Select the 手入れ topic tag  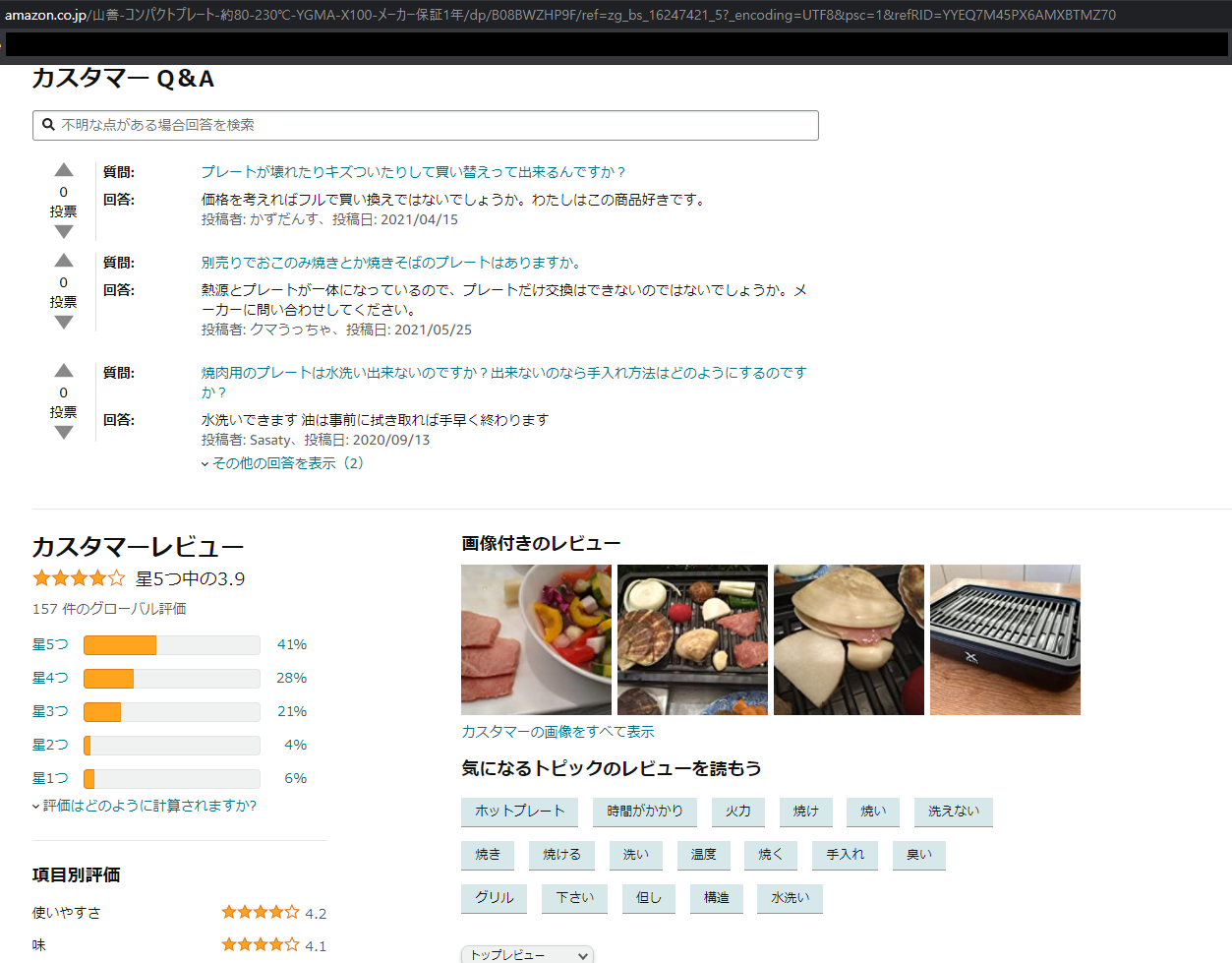point(846,855)
